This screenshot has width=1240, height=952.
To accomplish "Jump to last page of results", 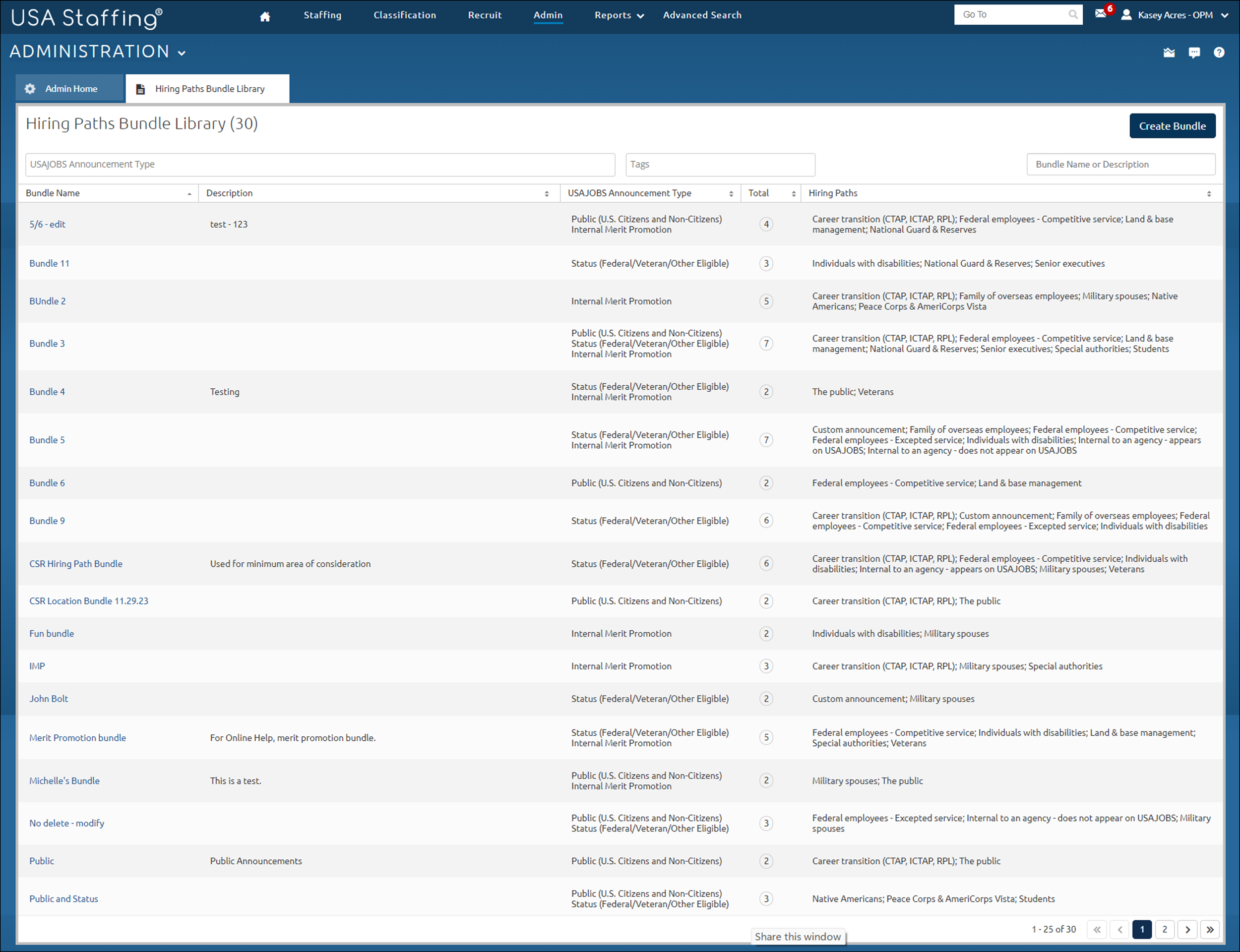I will (1210, 929).
